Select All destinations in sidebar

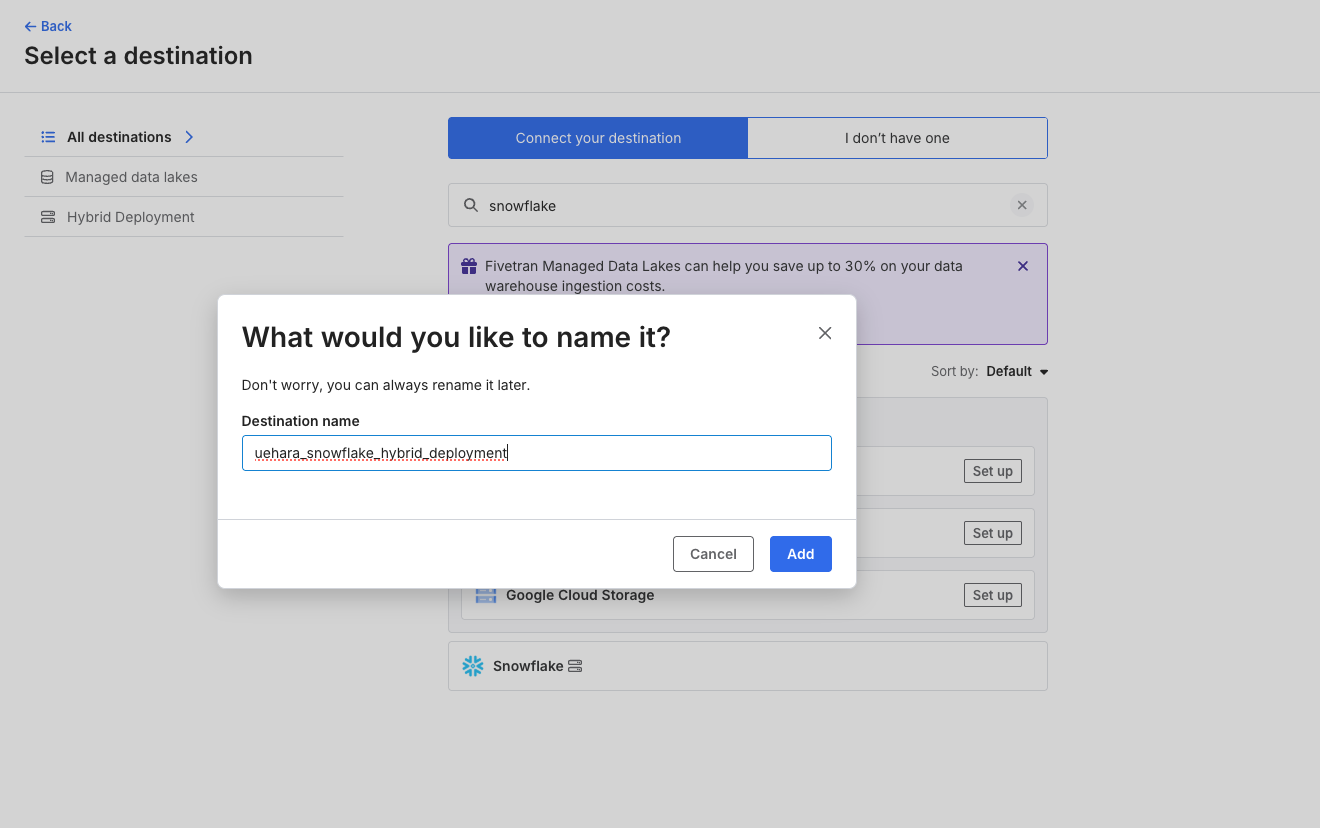[119, 137]
